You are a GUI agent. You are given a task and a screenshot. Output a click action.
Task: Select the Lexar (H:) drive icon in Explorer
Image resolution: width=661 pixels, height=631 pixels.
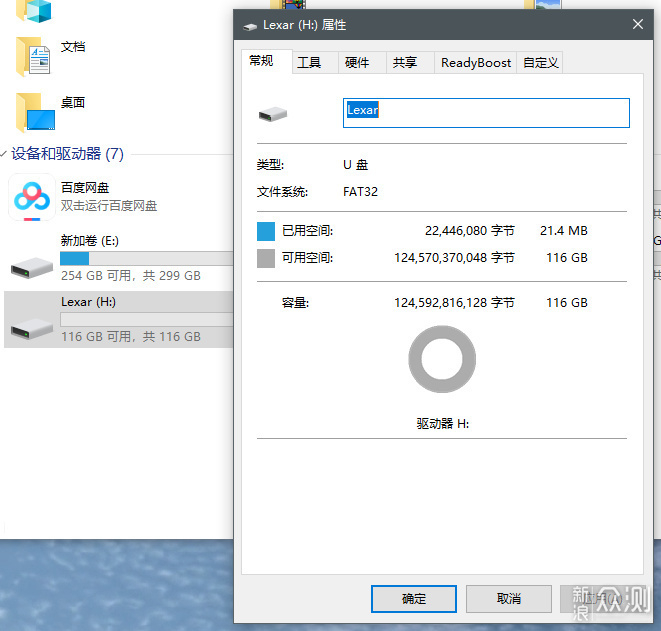coord(32,329)
